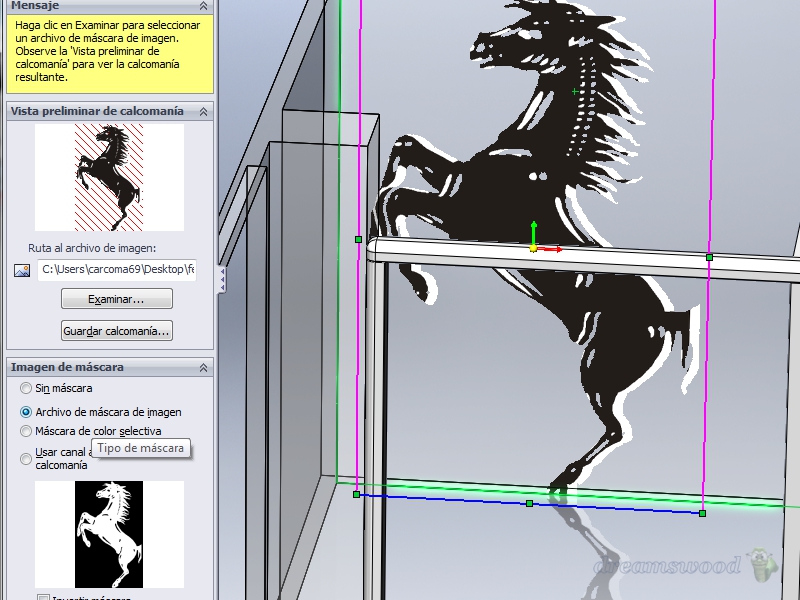Choose Archivo de máscara de imagen
The width and height of the screenshot is (800, 600).
tap(26, 412)
